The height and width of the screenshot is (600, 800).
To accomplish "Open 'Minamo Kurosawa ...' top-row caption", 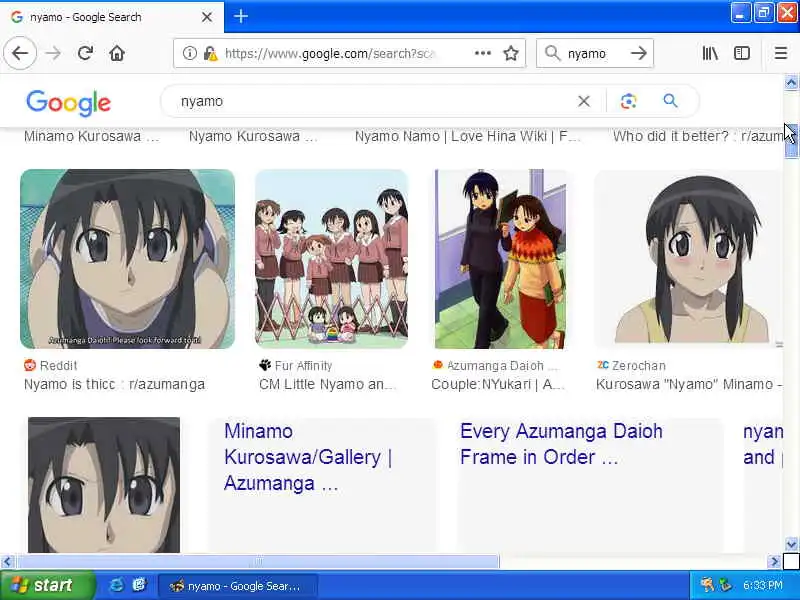I will (x=91, y=136).
